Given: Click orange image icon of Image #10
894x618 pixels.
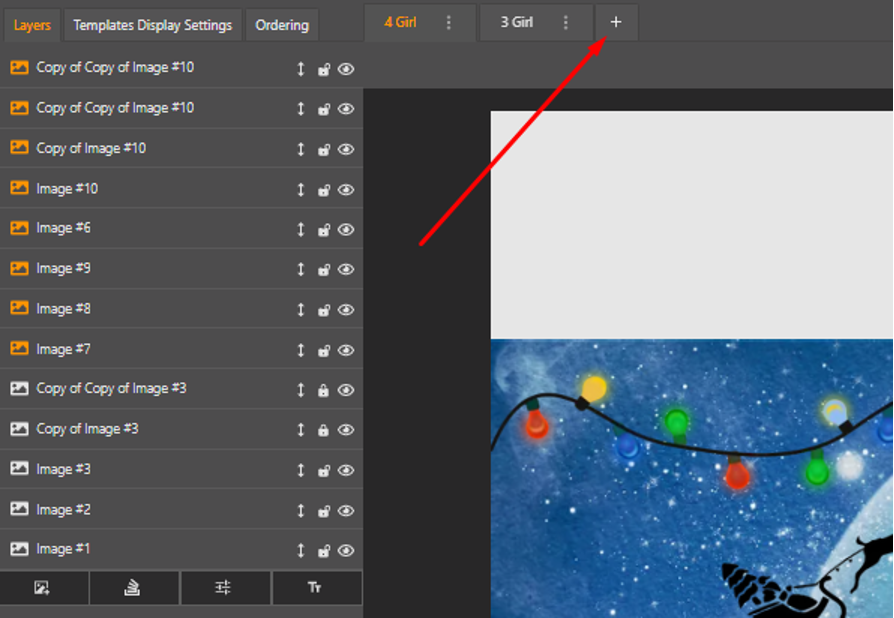Looking at the screenshot, I should 19,188.
